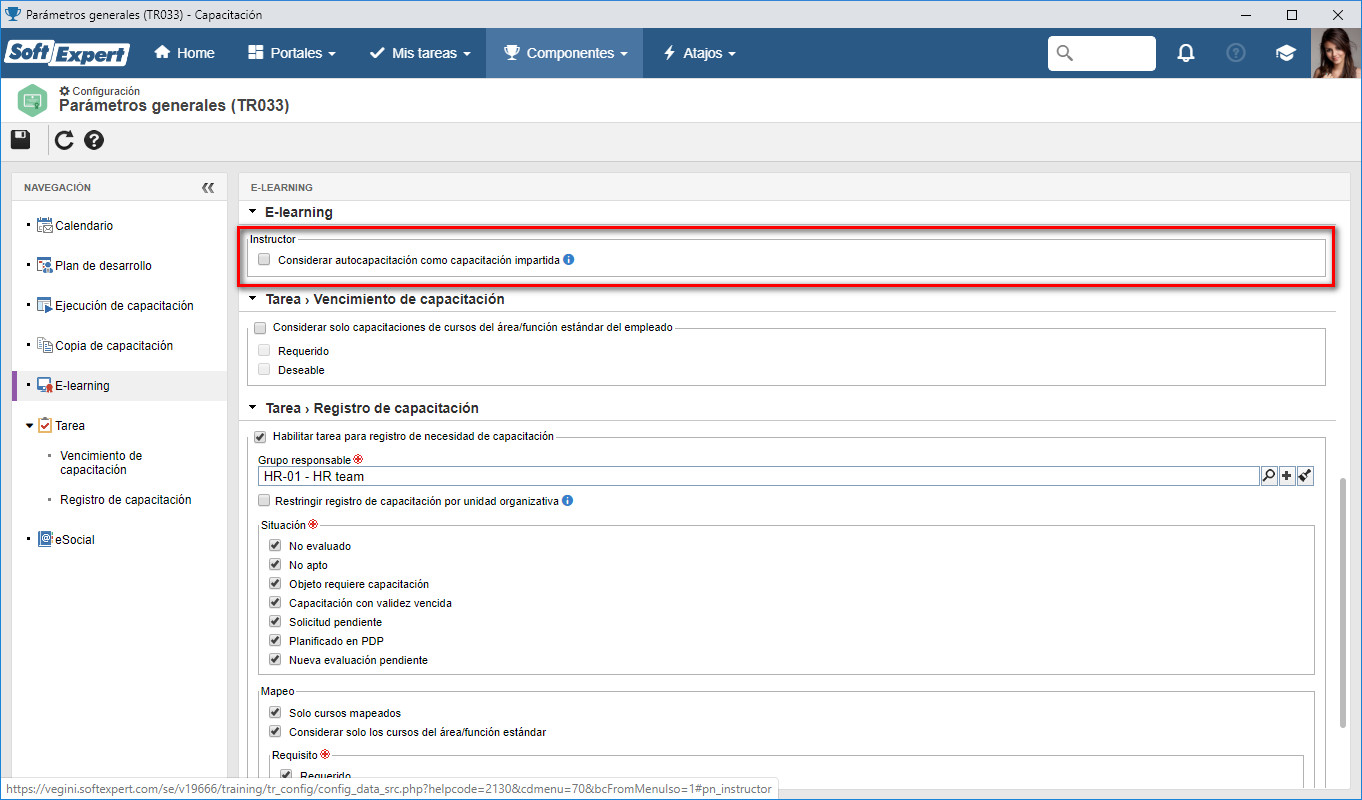The image size is (1362, 800).
Task: Uncheck Objeto requiere capacitación
Action: pyautogui.click(x=275, y=584)
